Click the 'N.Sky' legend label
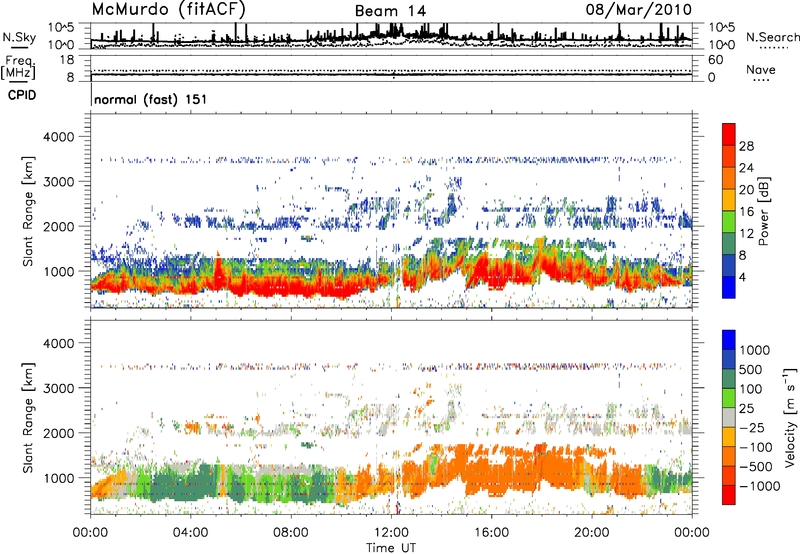800x554 pixels. (x=19, y=37)
